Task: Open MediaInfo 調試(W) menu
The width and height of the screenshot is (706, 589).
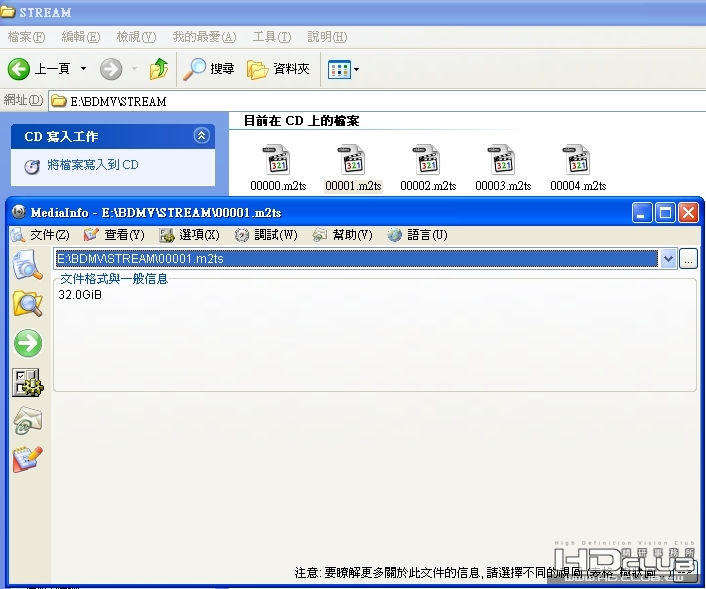Action: click(266, 235)
